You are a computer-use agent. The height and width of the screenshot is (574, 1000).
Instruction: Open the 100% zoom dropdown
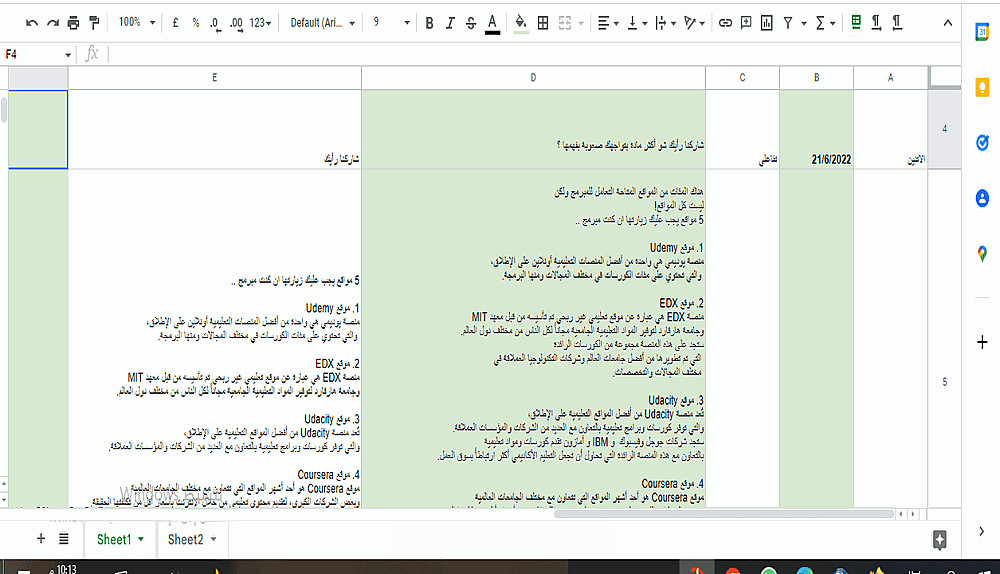click(x=136, y=22)
